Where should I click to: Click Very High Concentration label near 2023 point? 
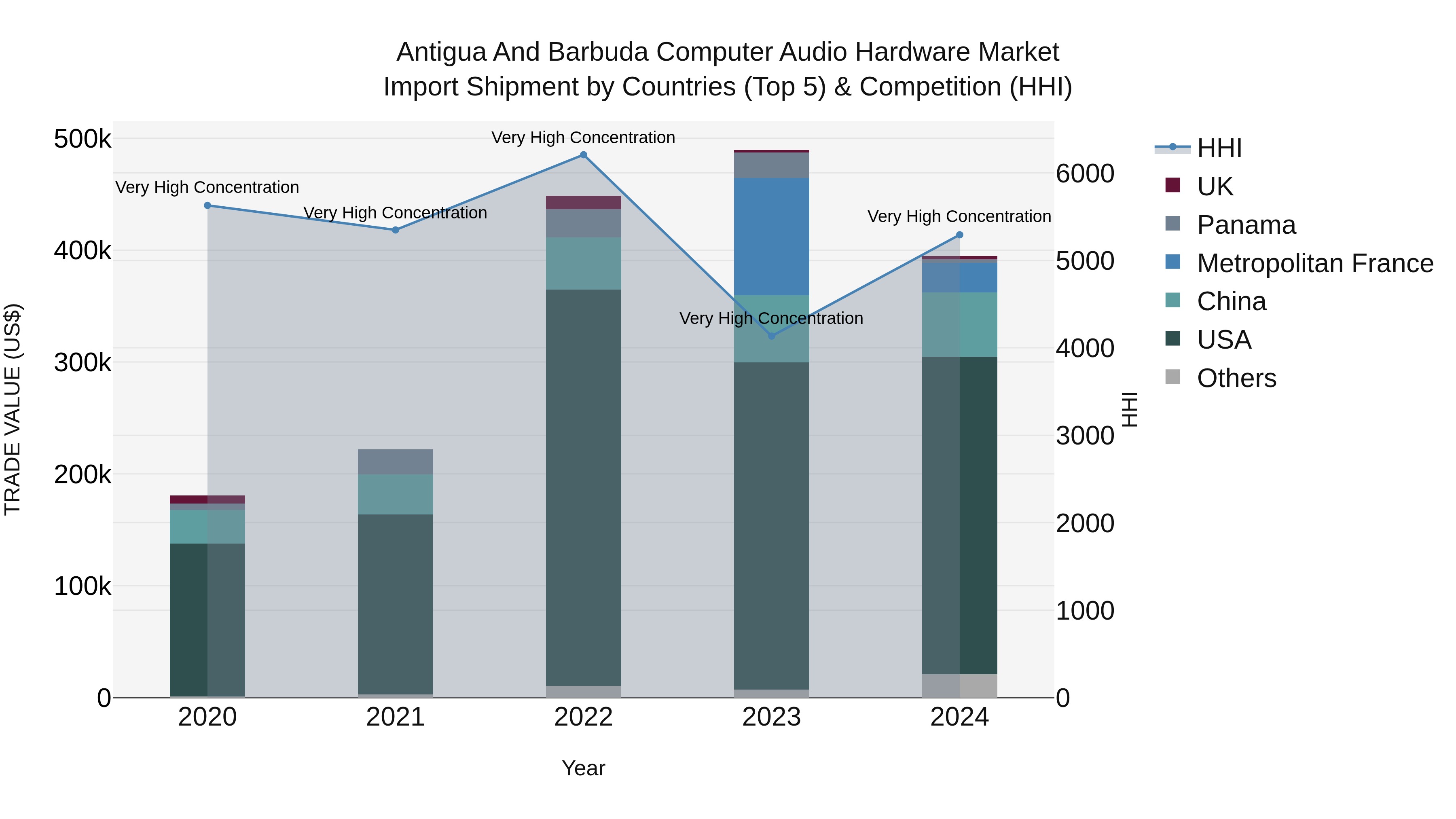[772, 318]
